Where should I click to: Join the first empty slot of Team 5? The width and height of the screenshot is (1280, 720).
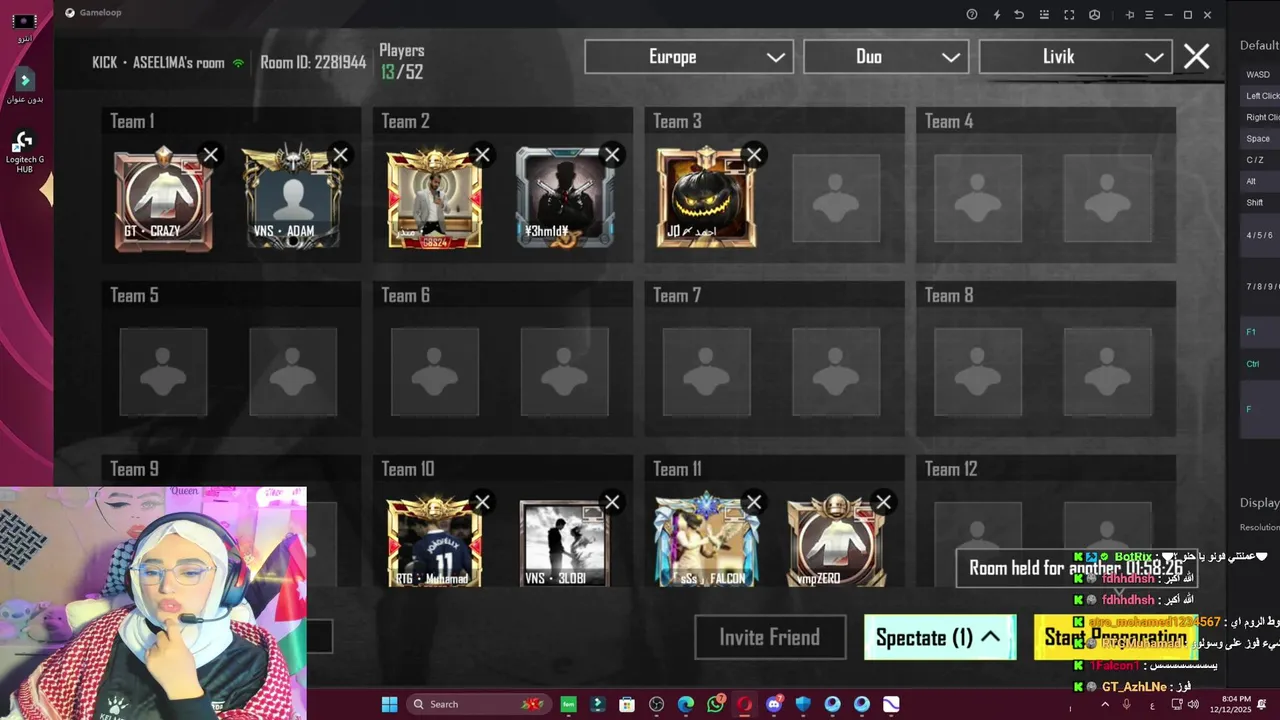pos(163,372)
